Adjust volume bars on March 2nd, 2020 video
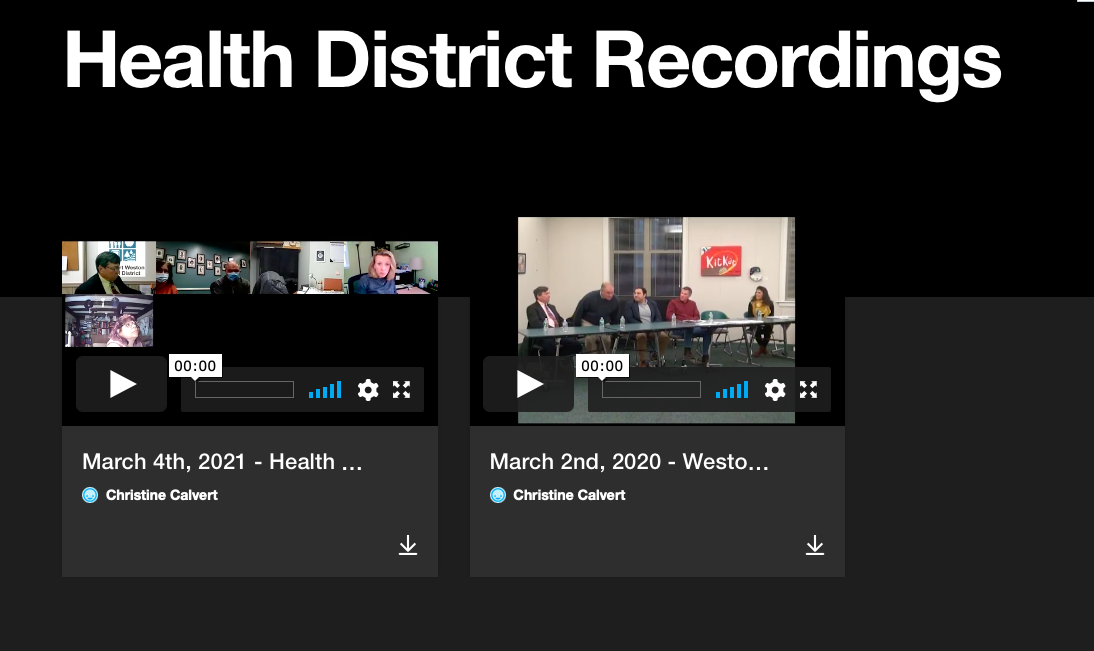This screenshot has height=651, width=1094. coord(732,390)
